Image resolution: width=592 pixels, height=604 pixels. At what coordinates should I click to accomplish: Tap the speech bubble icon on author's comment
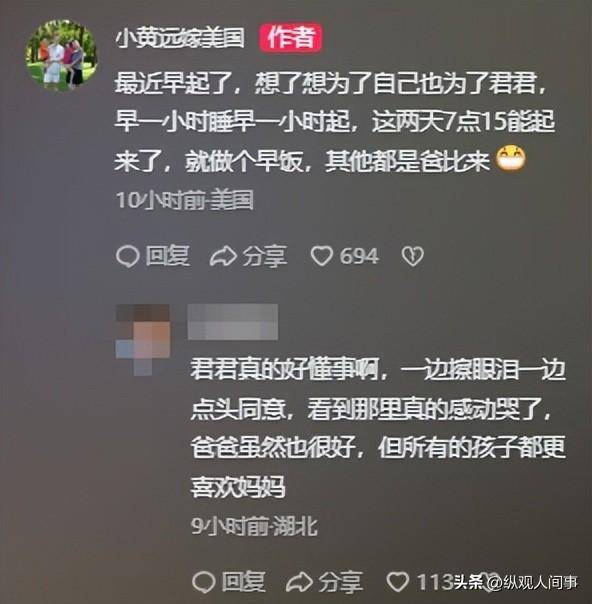point(127,257)
